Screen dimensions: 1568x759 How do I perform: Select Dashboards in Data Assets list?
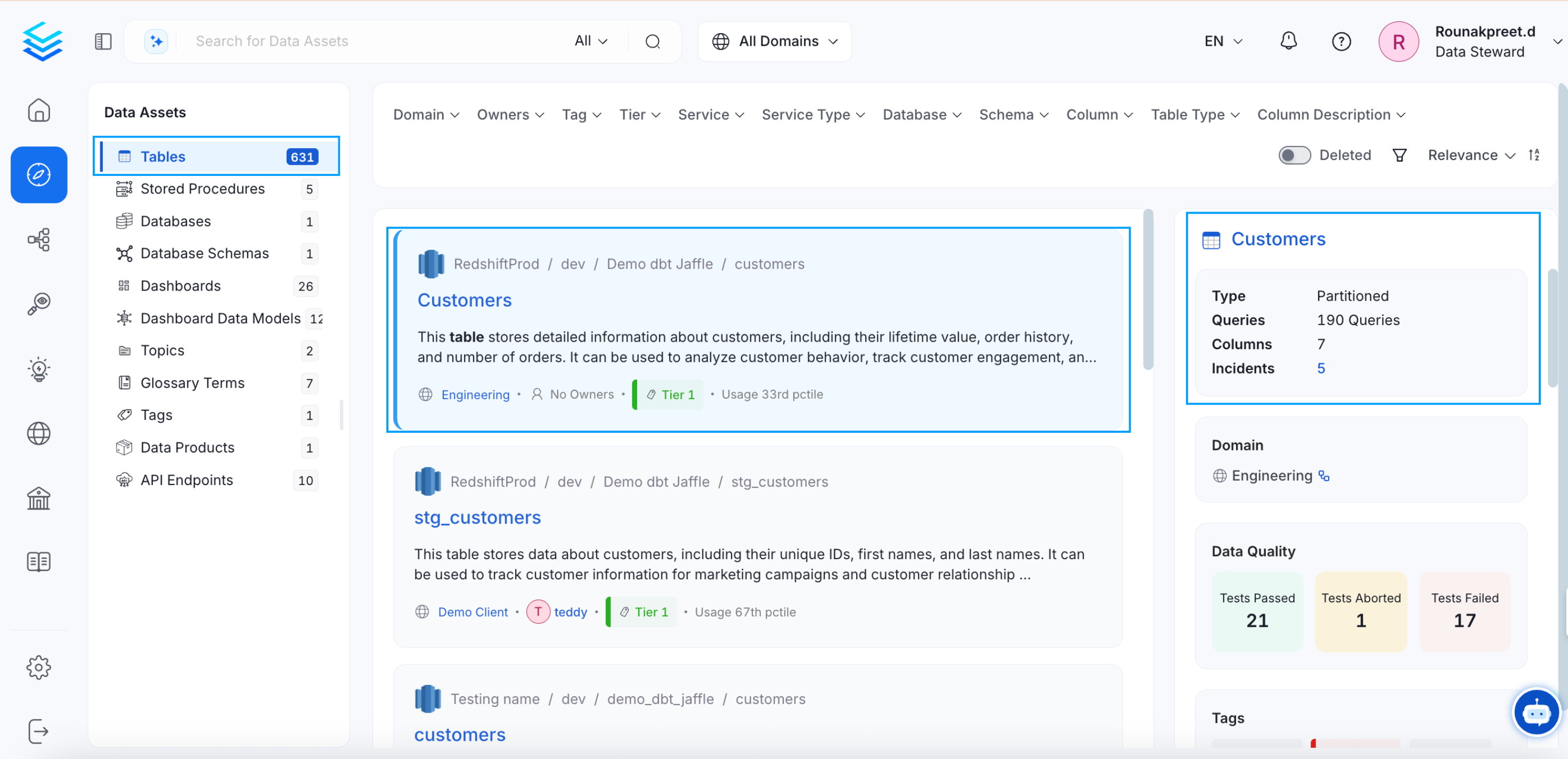181,286
